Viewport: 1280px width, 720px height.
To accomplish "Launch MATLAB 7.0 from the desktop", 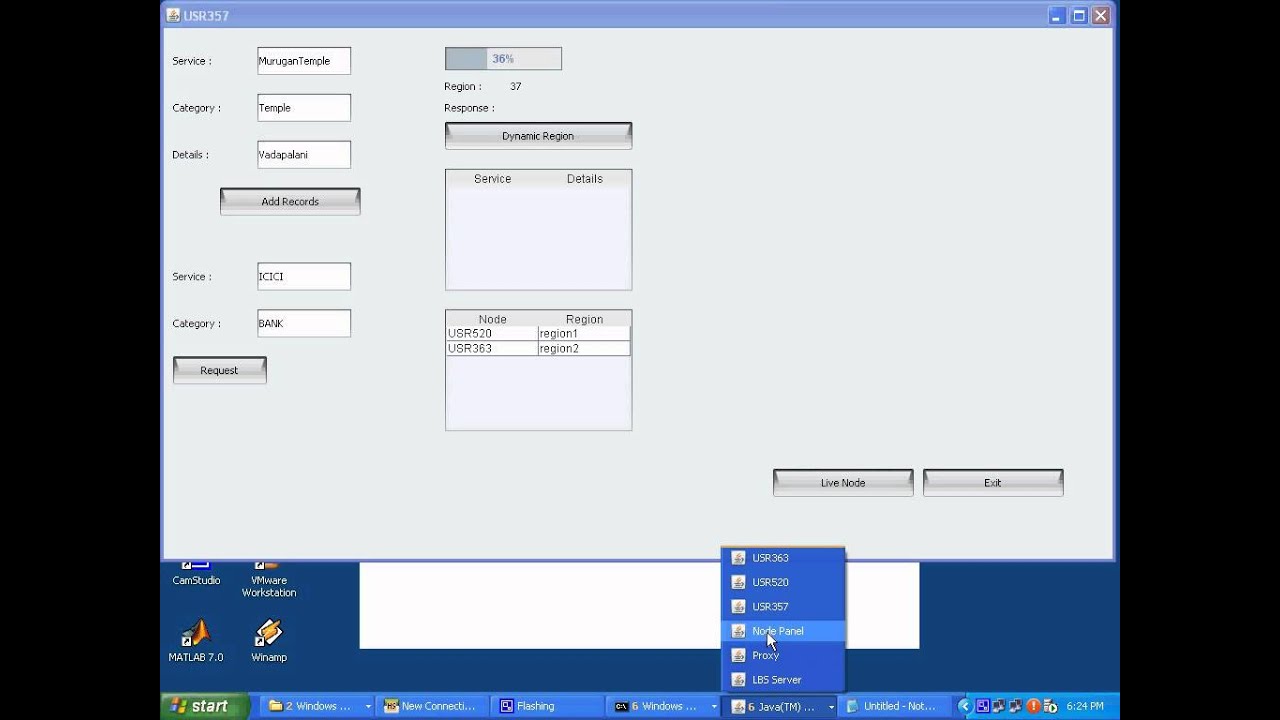I will click(x=196, y=641).
